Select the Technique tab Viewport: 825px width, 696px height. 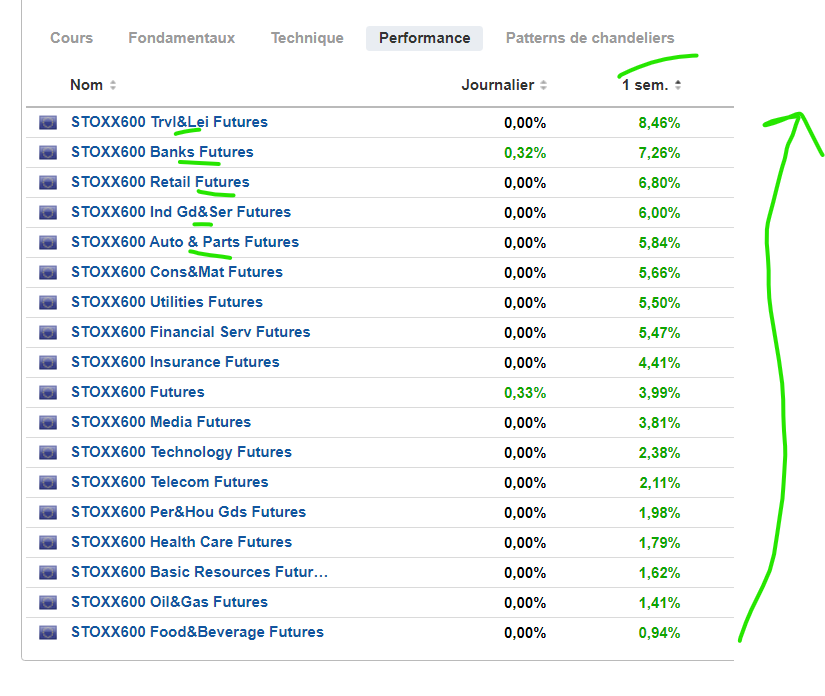307,38
